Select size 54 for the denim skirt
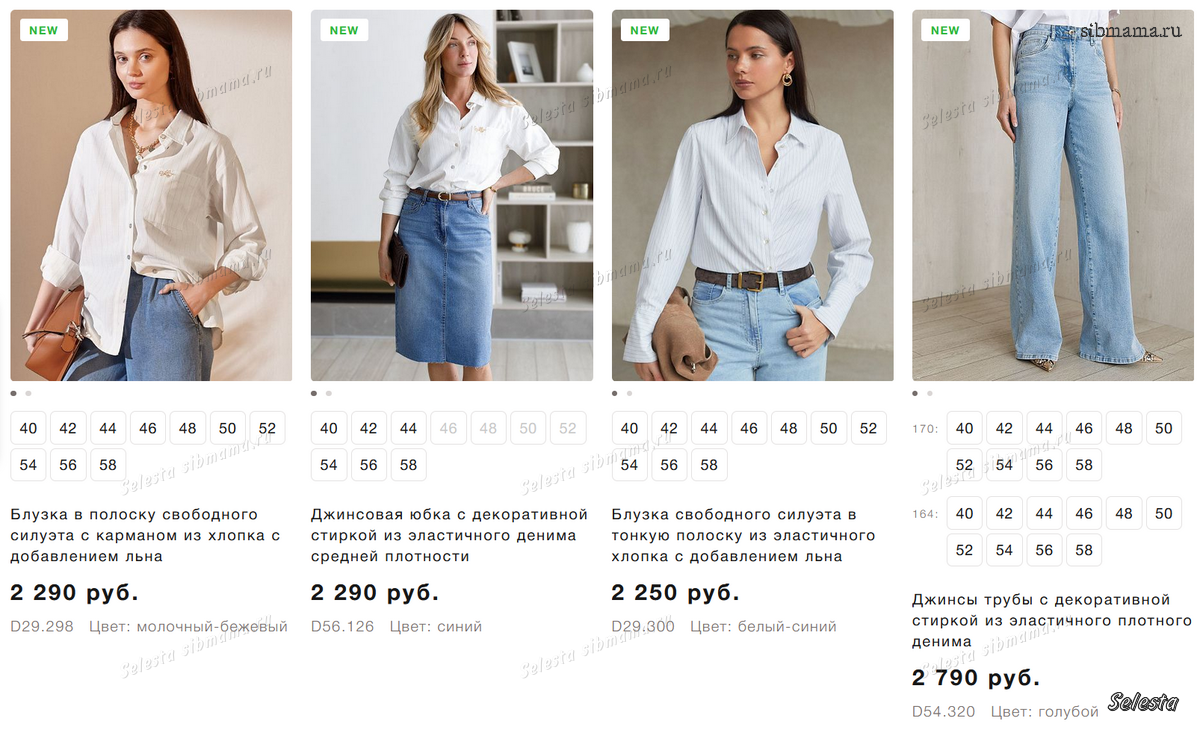Image resolution: width=1200 pixels, height=733 pixels. tap(329, 465)
